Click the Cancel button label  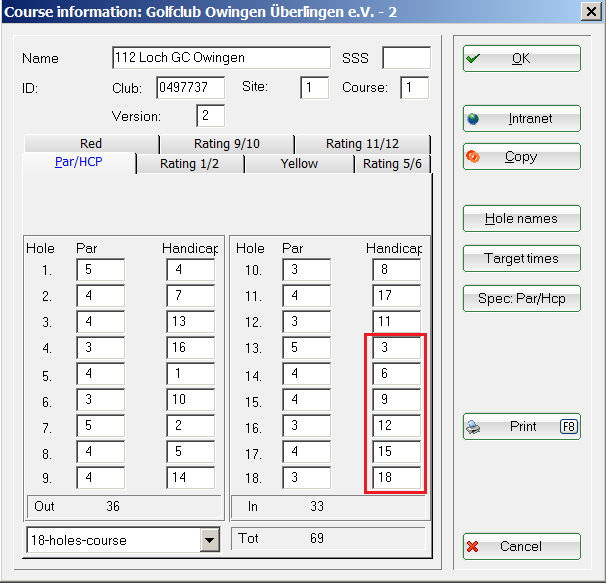point(521,547)
